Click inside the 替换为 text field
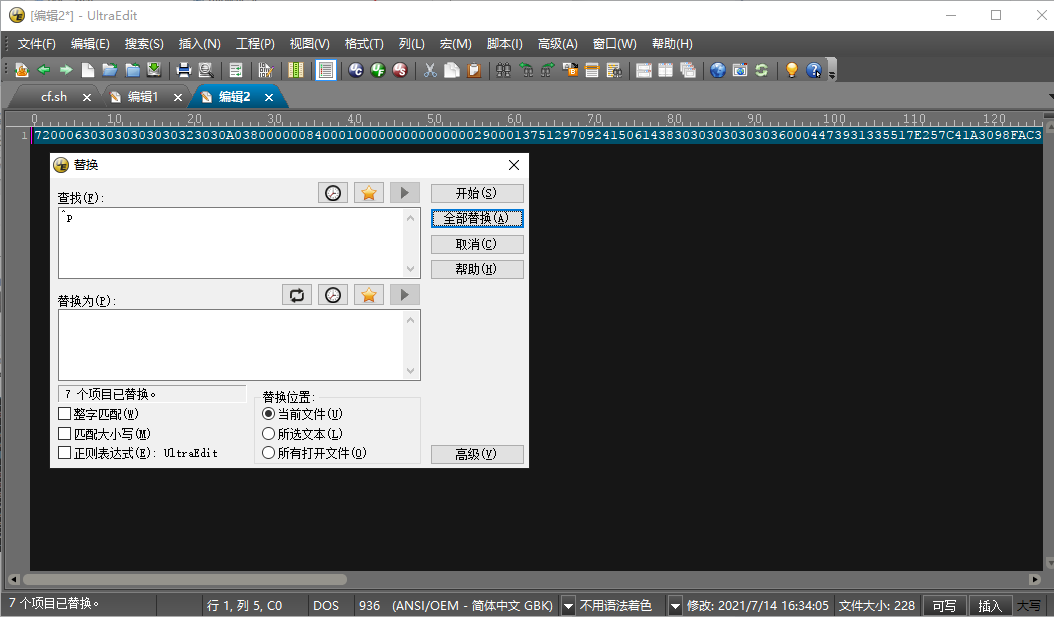Viewport: 1054px width, 617px height. coord(230,344)
